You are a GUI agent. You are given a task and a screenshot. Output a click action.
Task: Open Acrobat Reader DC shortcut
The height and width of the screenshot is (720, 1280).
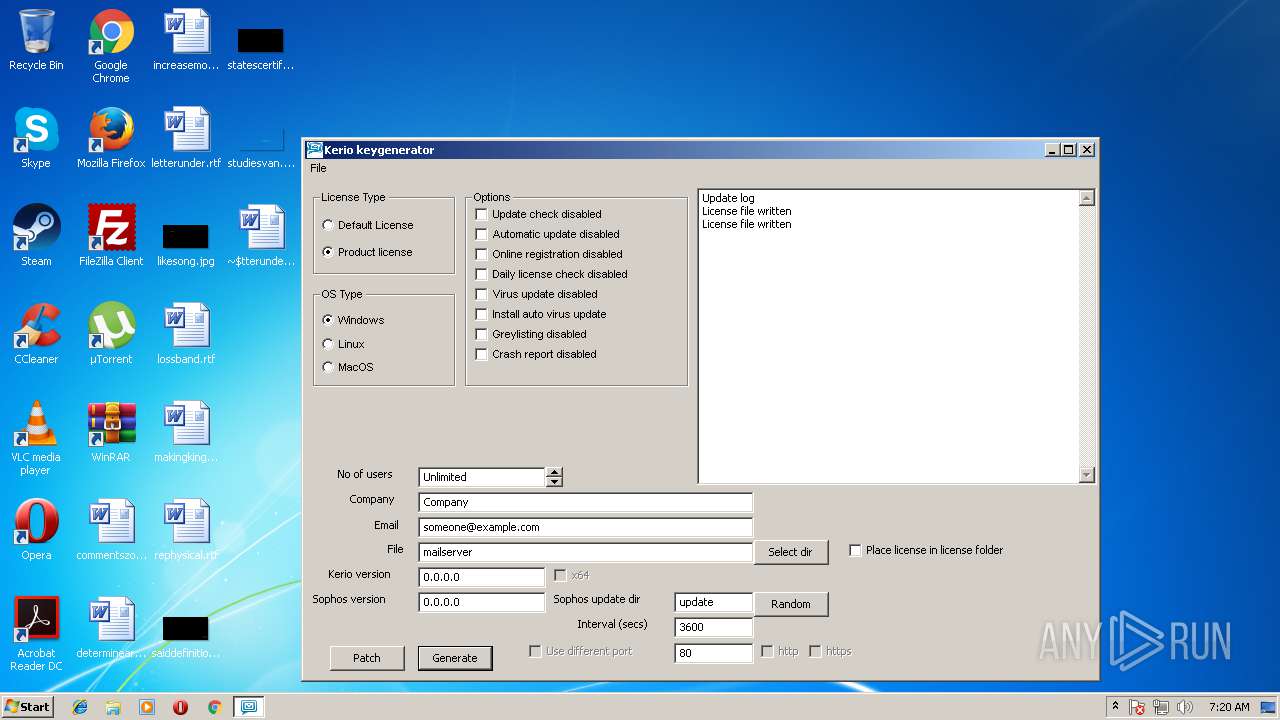coord(36,634)
